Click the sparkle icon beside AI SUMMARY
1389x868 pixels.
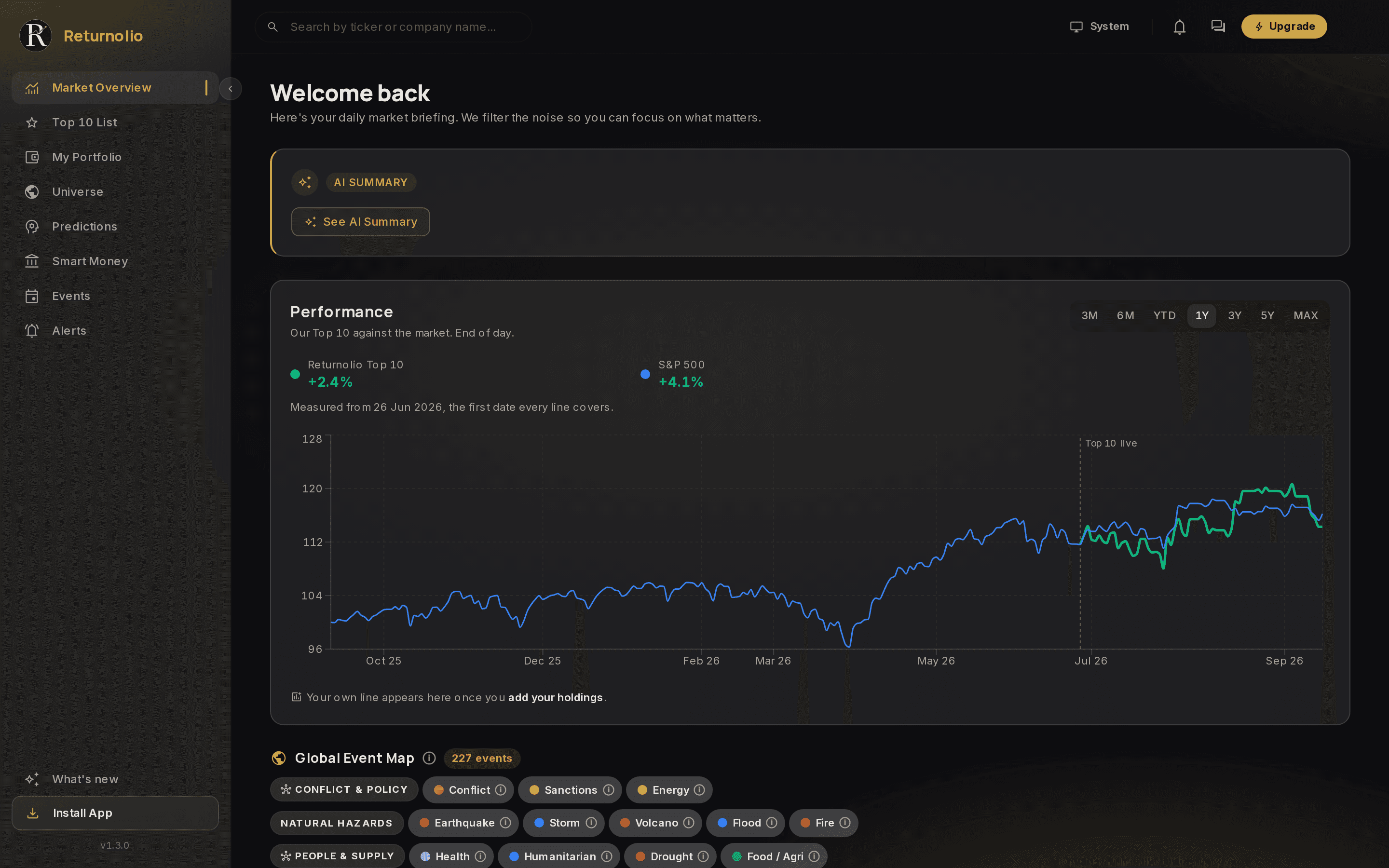pyautogui.click(x=305, y=183)
